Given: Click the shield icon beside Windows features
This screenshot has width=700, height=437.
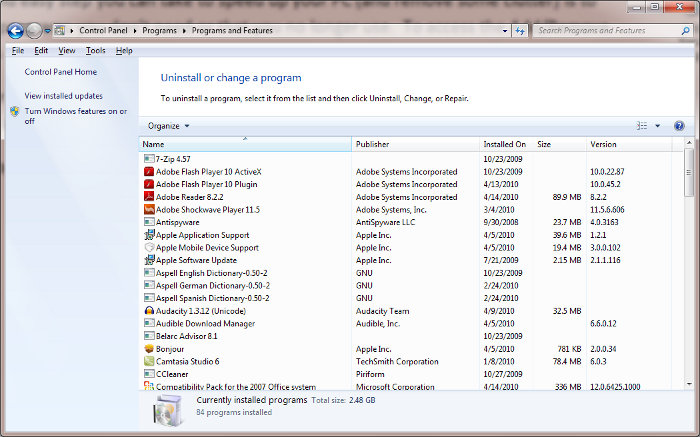Looking at the screenshot, I should (x=15, y=111).
